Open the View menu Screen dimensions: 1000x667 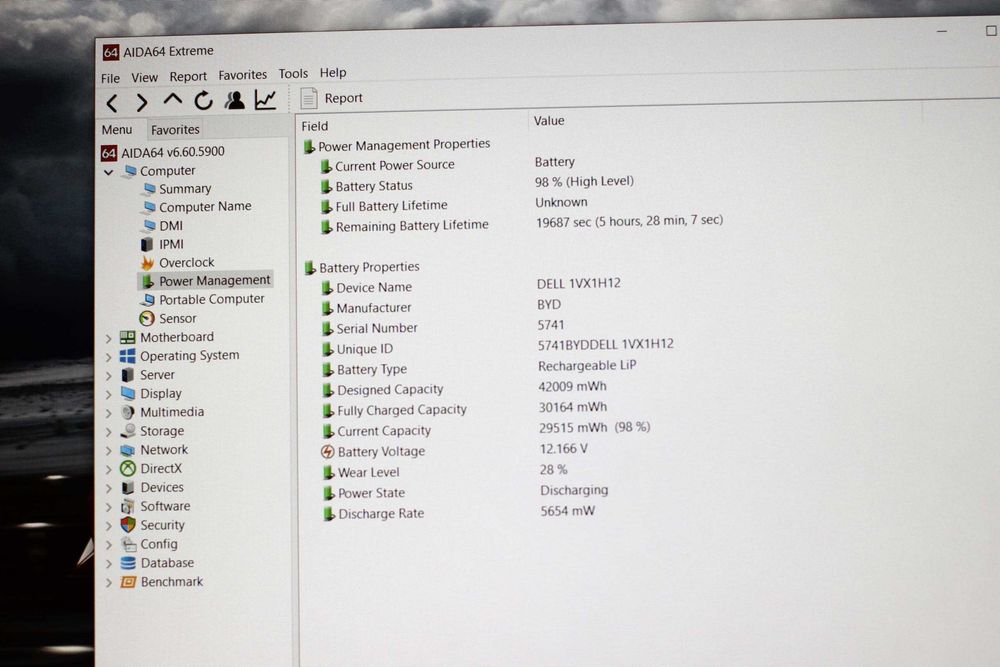pos(145,78)
